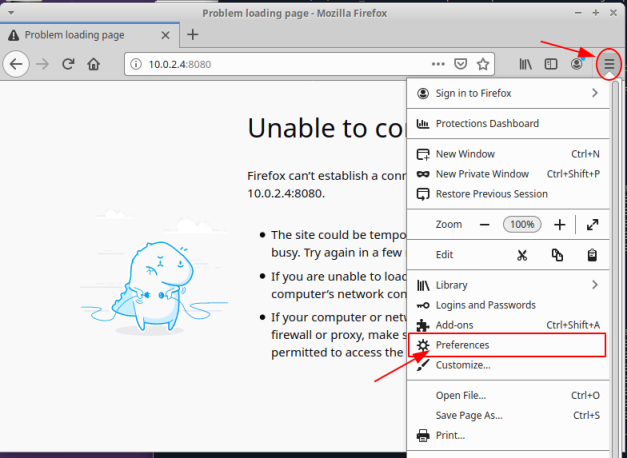Open the Firefox home page icon

click(x=94, y=64)
